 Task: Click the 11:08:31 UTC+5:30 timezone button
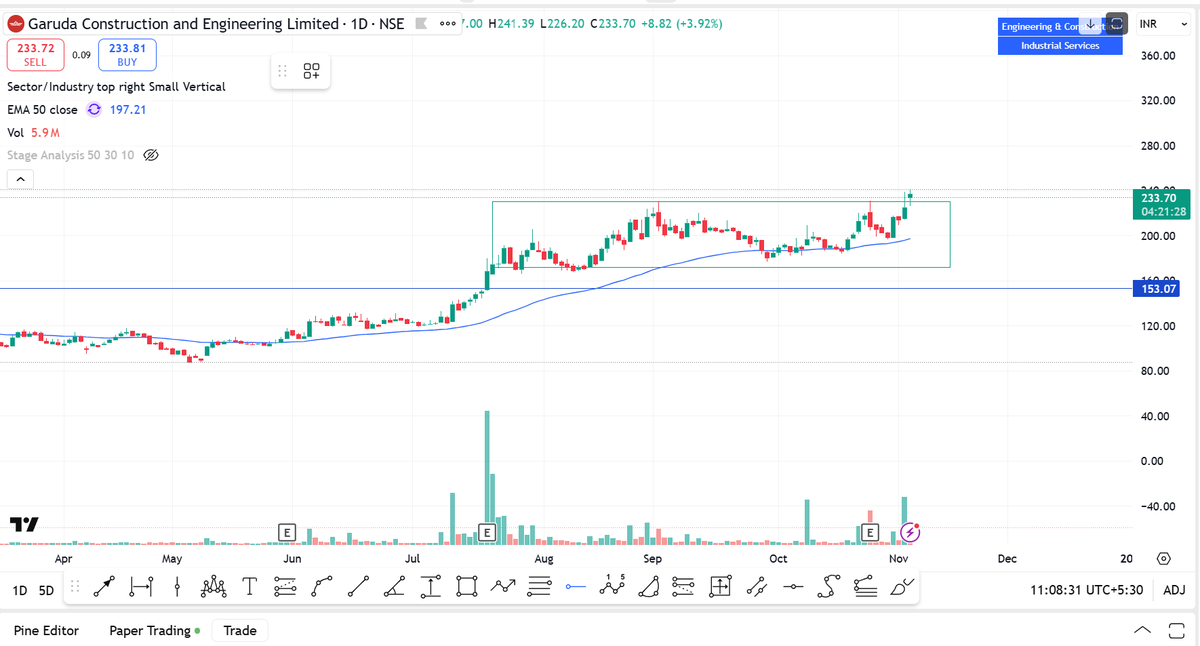tap(1086, 590)
